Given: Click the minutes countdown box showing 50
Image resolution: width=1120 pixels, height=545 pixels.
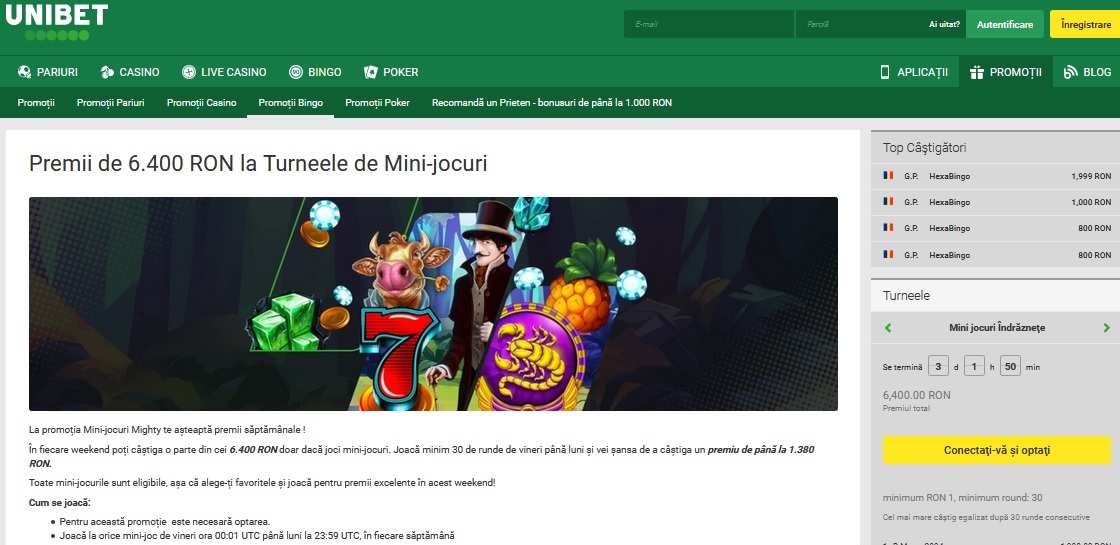Looking at the screenshot, I should 1010,366.
